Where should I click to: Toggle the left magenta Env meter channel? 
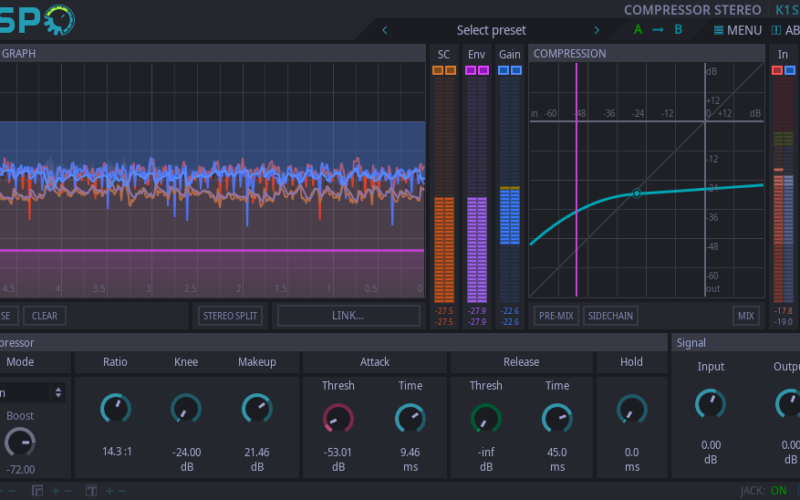[470, 71]
